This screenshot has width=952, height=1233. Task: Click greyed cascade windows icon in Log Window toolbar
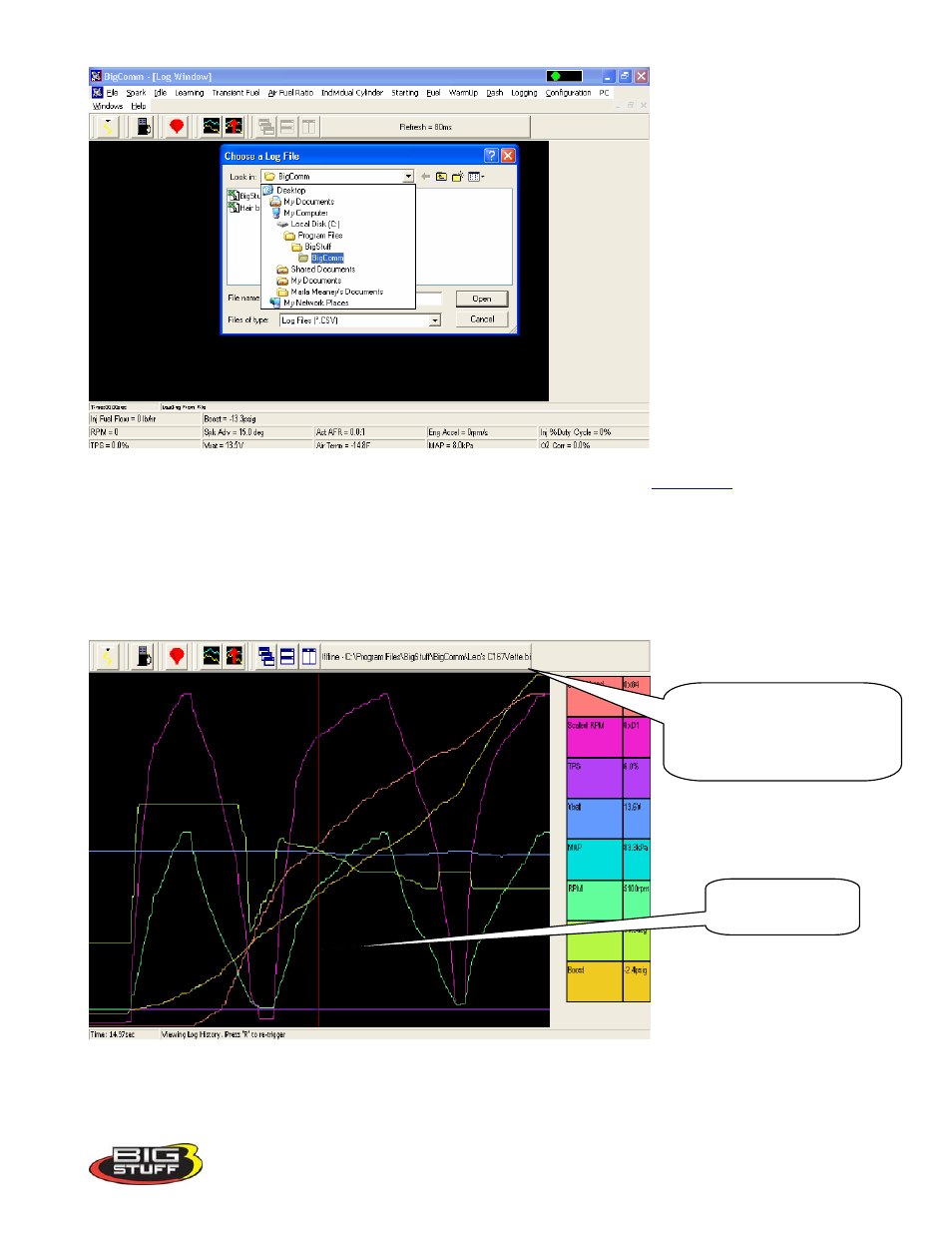coord(266,127)
